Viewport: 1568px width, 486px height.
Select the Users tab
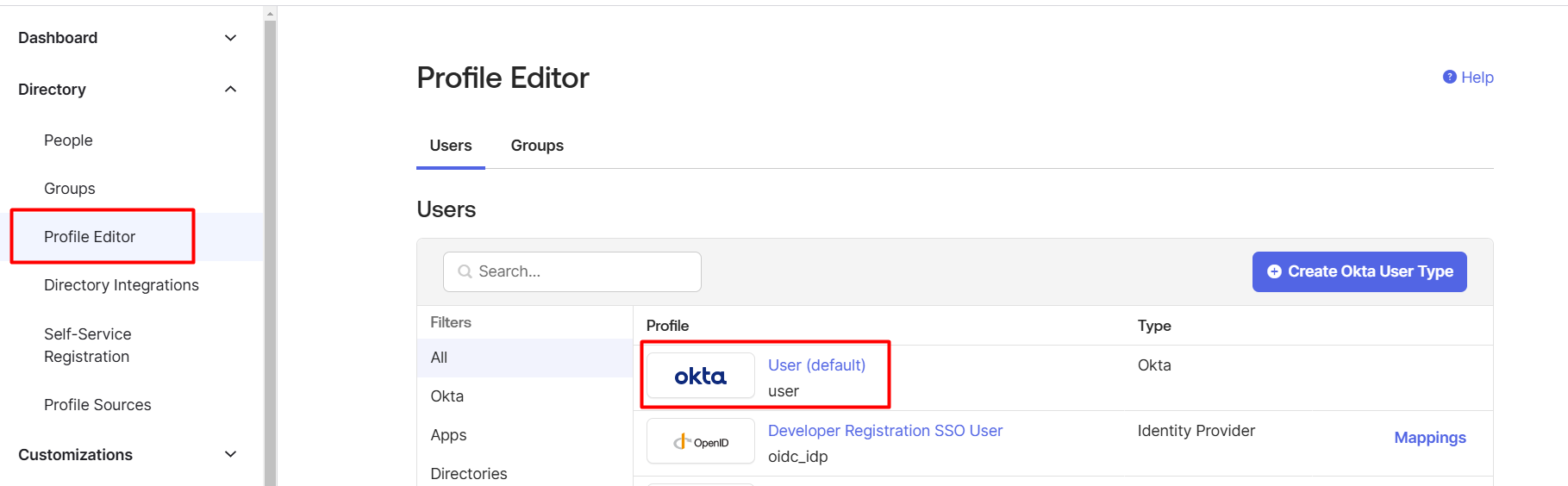[x=451, y=146]
